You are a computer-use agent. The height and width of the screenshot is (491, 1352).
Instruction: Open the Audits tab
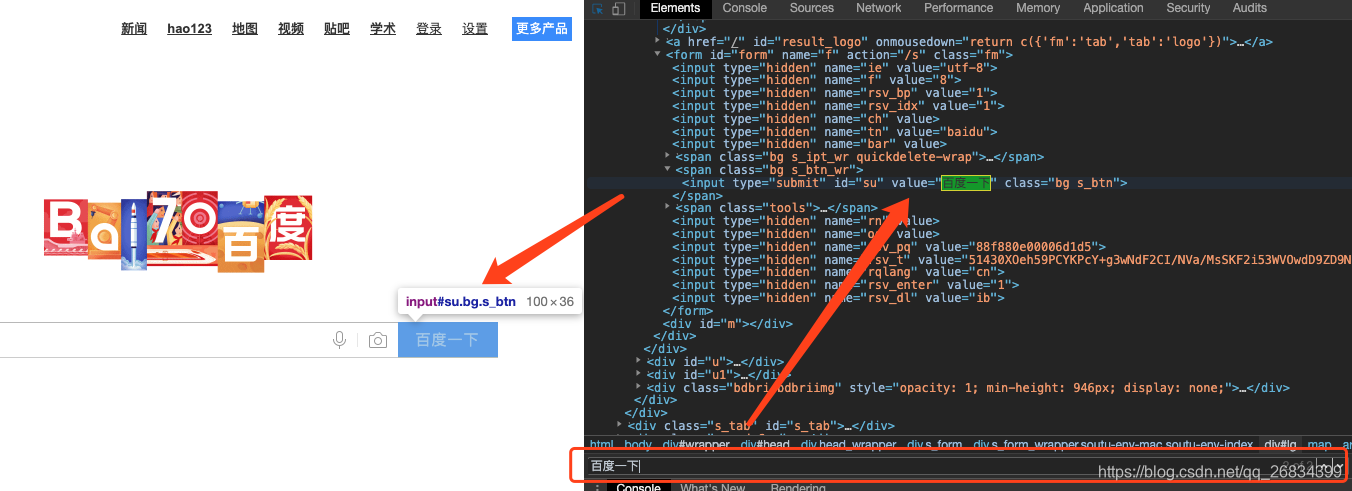(x=1250, y=8)
